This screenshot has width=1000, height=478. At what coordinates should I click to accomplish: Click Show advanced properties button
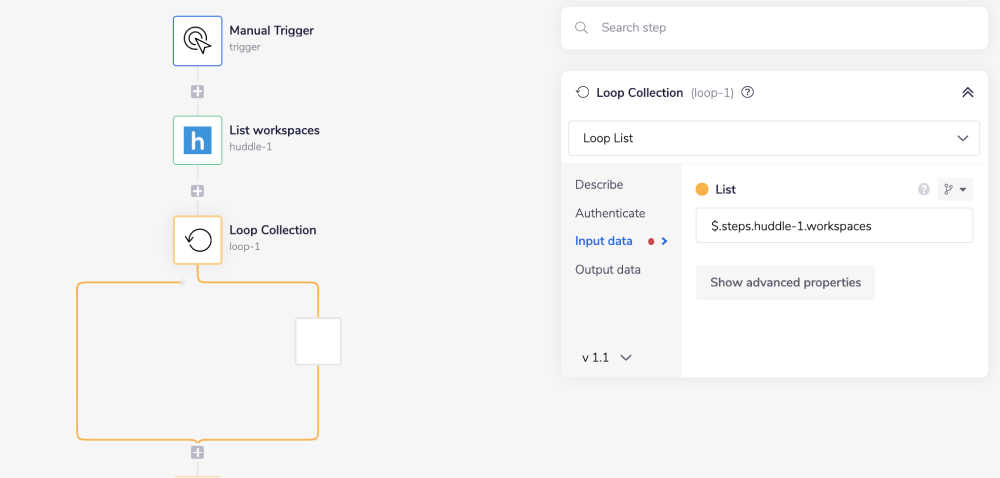tap(785, 283)
